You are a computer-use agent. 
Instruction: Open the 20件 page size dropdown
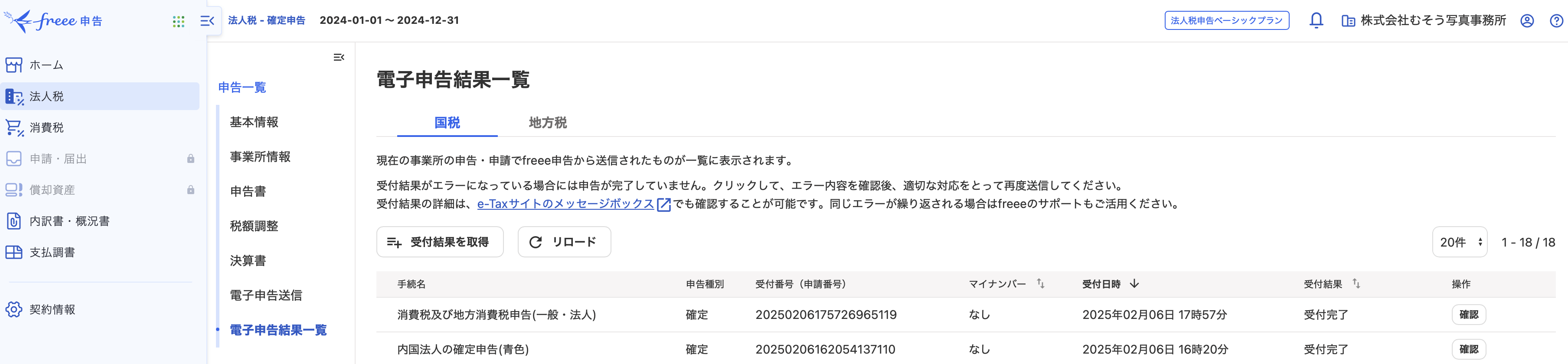1459,242
